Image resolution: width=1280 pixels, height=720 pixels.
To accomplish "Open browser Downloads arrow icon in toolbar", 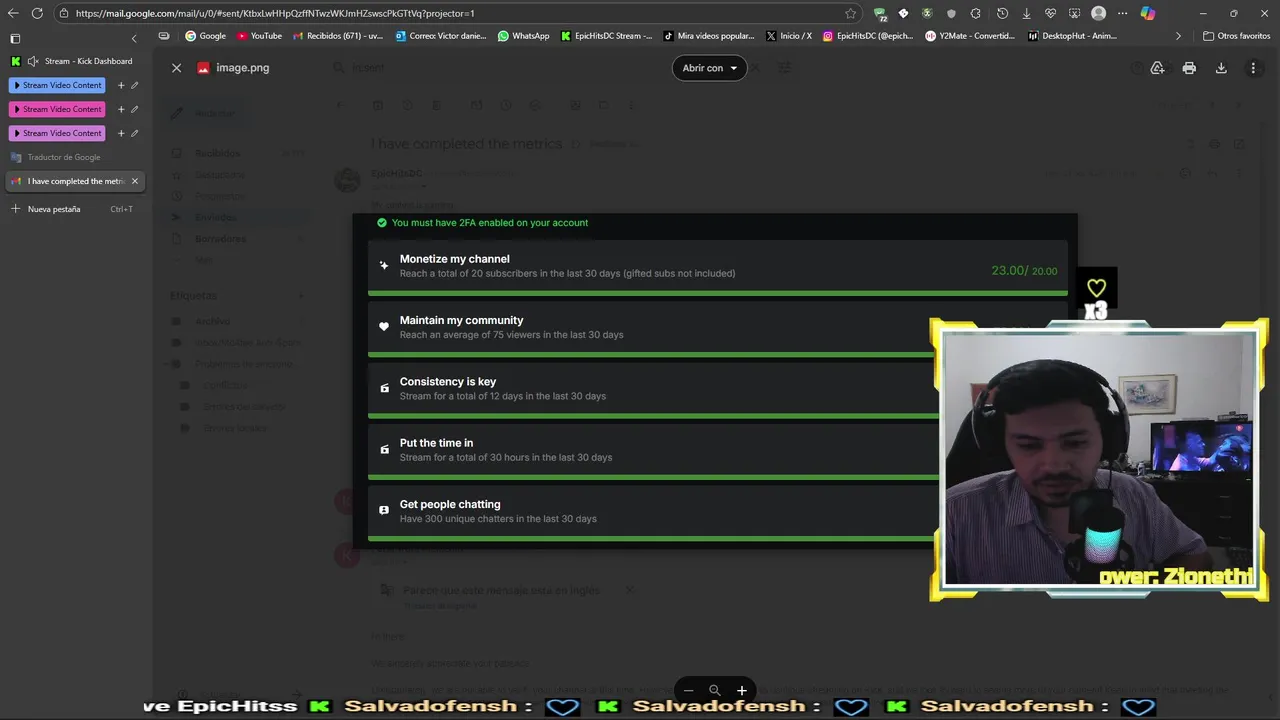I will tap(1027, 13).
